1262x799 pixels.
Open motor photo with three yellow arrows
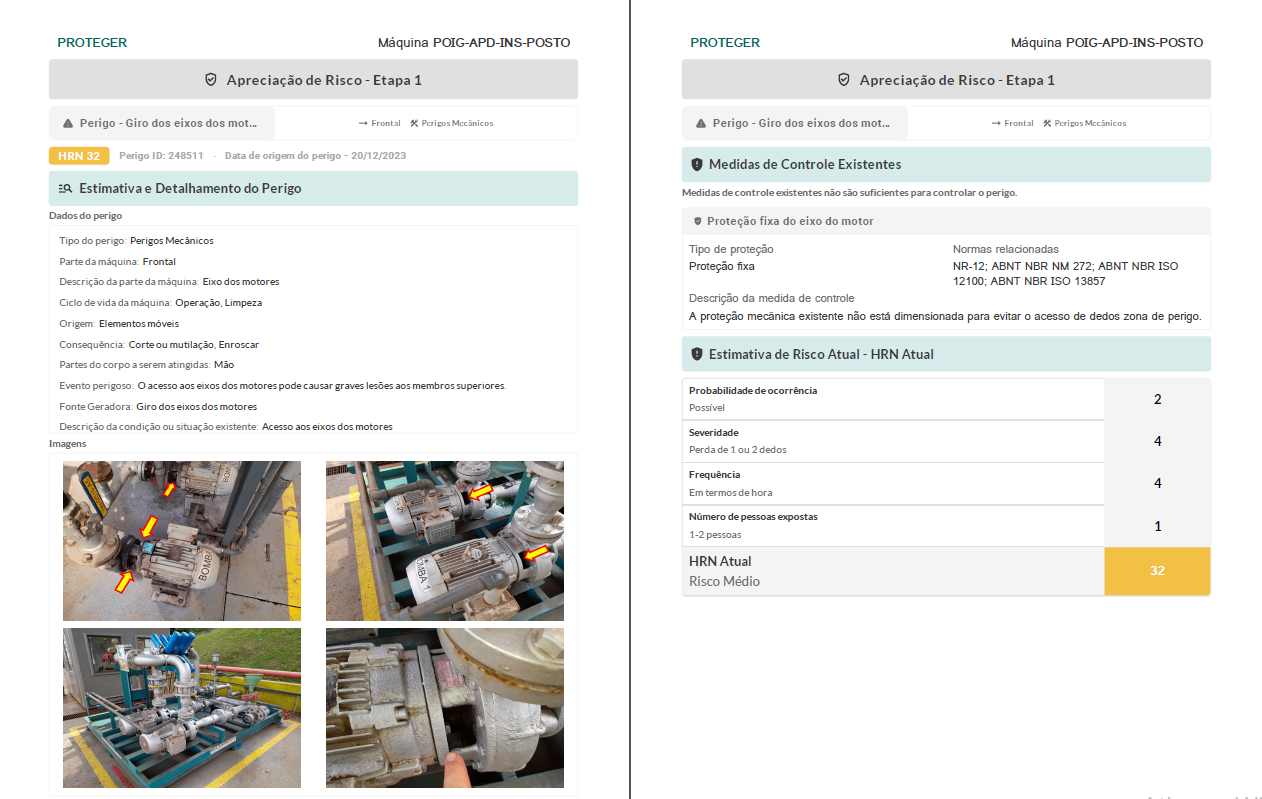(182, 541)
